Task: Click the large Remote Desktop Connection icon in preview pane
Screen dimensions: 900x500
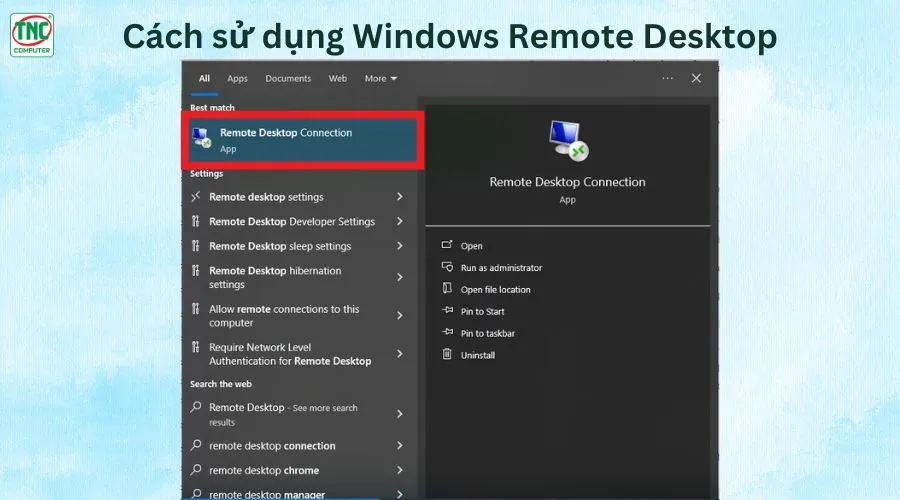Action: pos(568,141)
